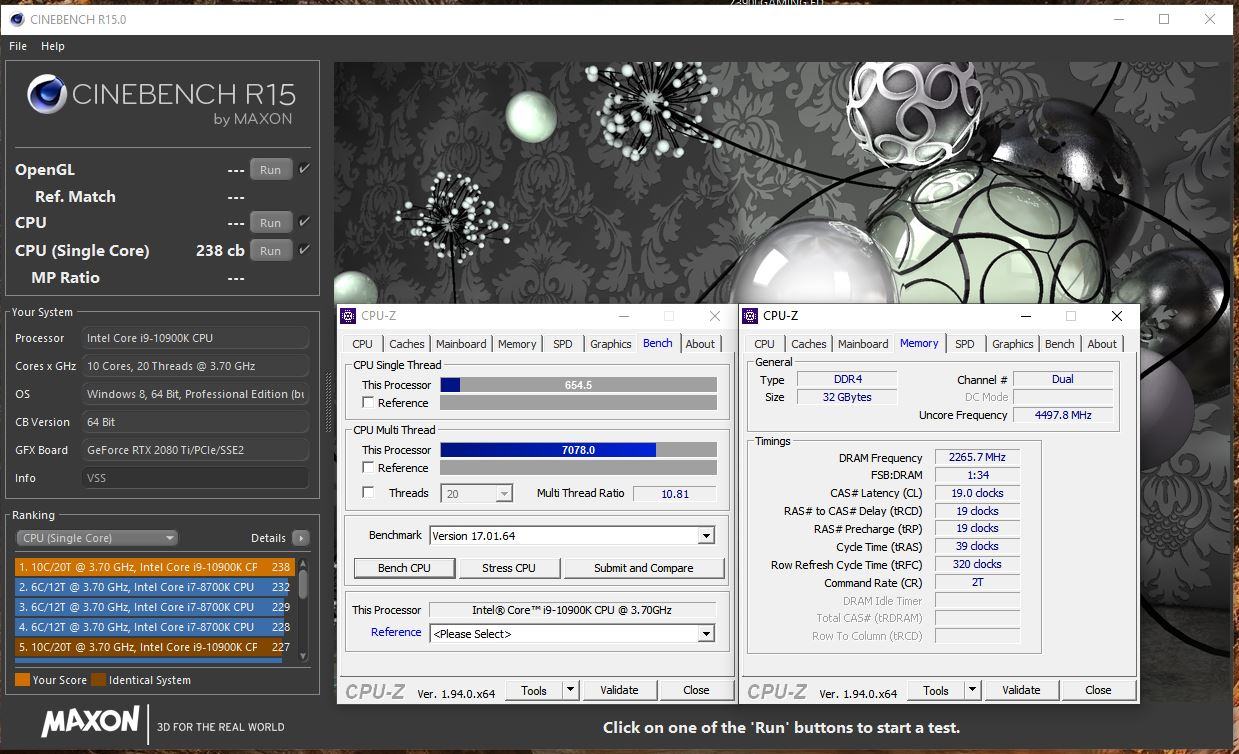Click the Multi Thread Ratio 10.81 value
This screenshot has height=754, width=1239.
(x=675, y=494)
